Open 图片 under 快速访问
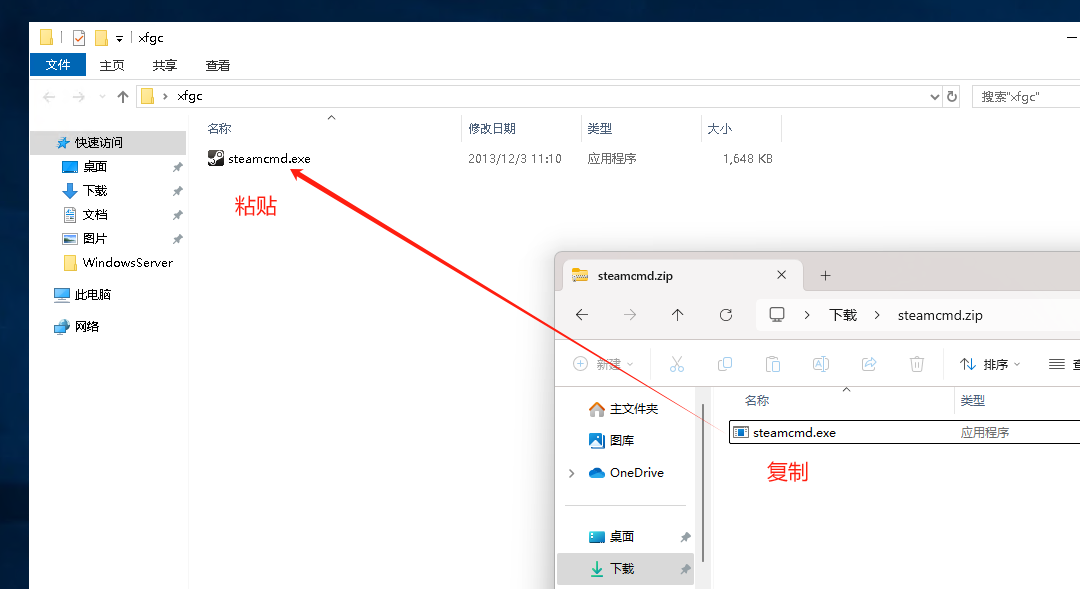Screen dimensions: 1080x589 94,239
